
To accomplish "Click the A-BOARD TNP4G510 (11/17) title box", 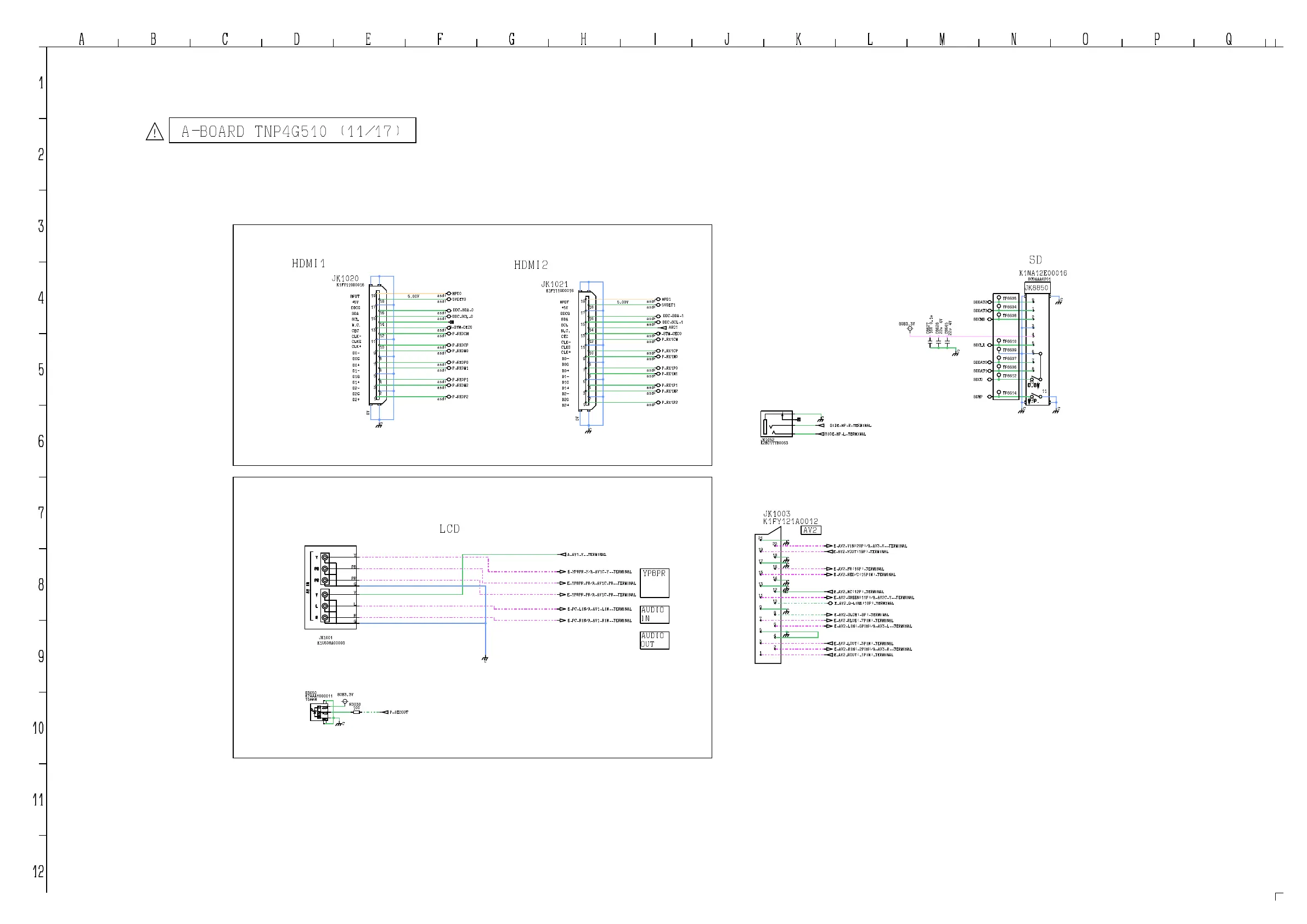I will [x=292, y=131].
